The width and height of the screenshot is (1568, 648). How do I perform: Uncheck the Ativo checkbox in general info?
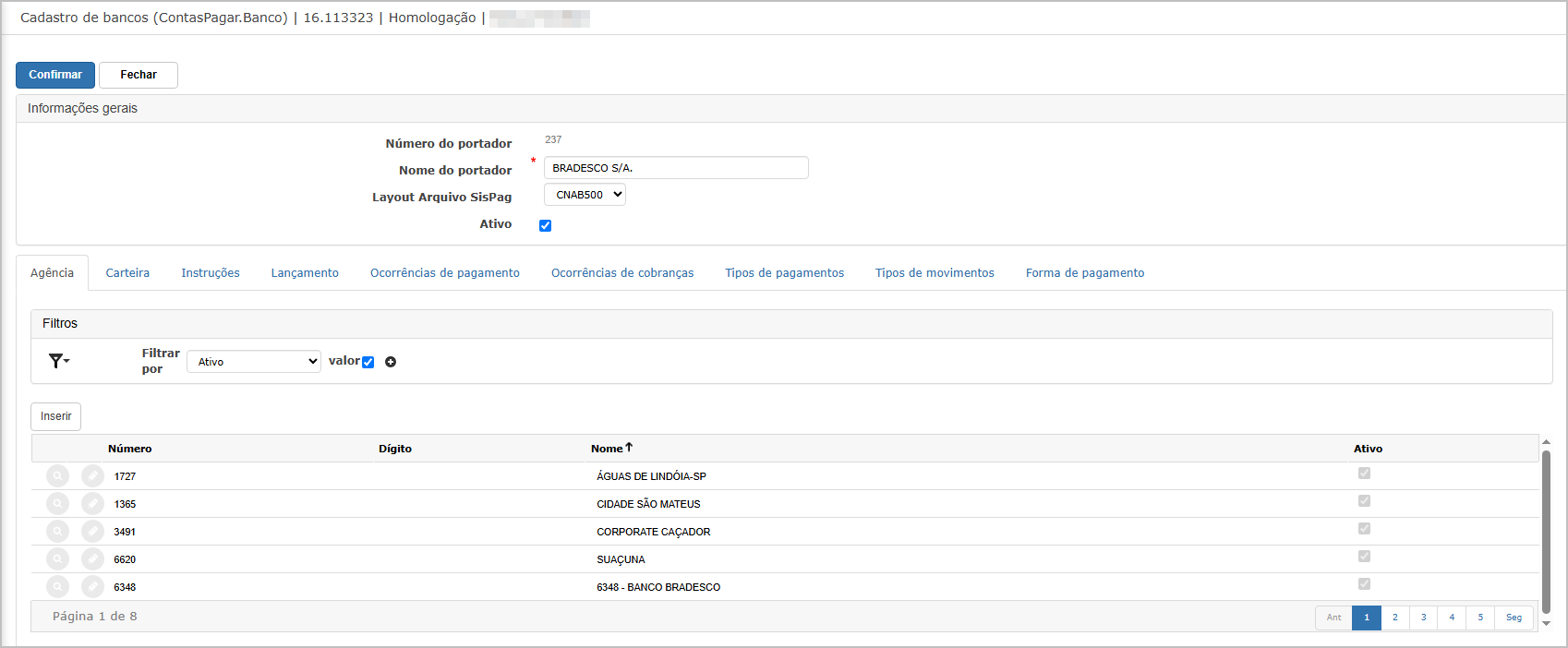pos(546,225)
